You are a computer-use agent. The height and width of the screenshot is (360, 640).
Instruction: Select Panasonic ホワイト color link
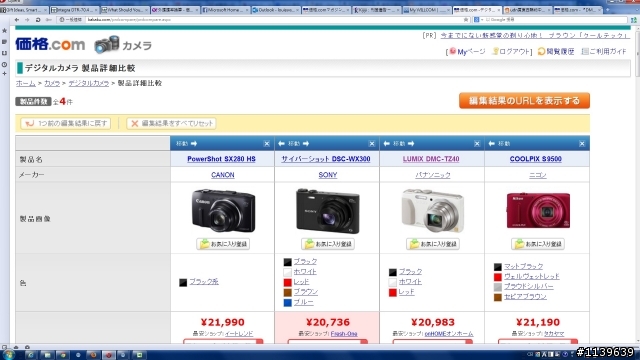click(x=410, y=282)
